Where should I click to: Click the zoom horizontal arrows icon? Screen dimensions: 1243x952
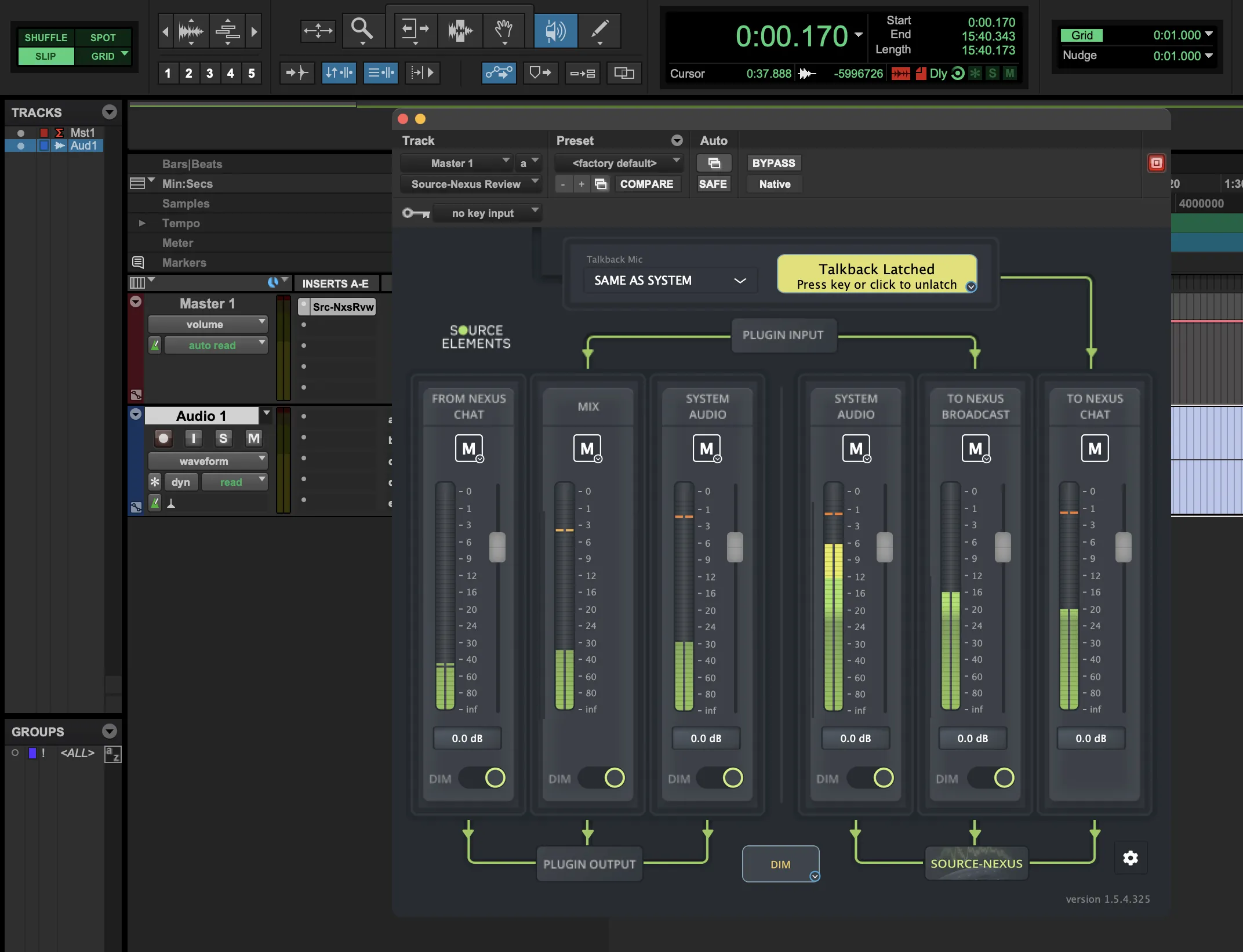point(318,30)
